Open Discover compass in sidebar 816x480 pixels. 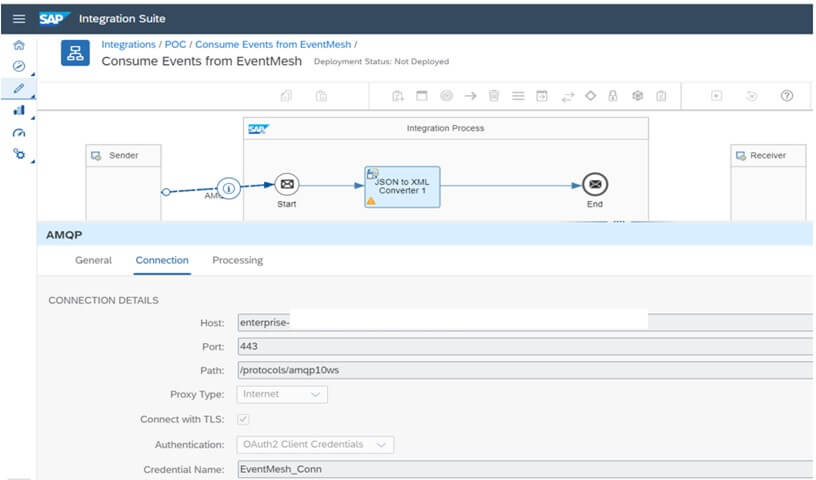[x=19, y=66]
